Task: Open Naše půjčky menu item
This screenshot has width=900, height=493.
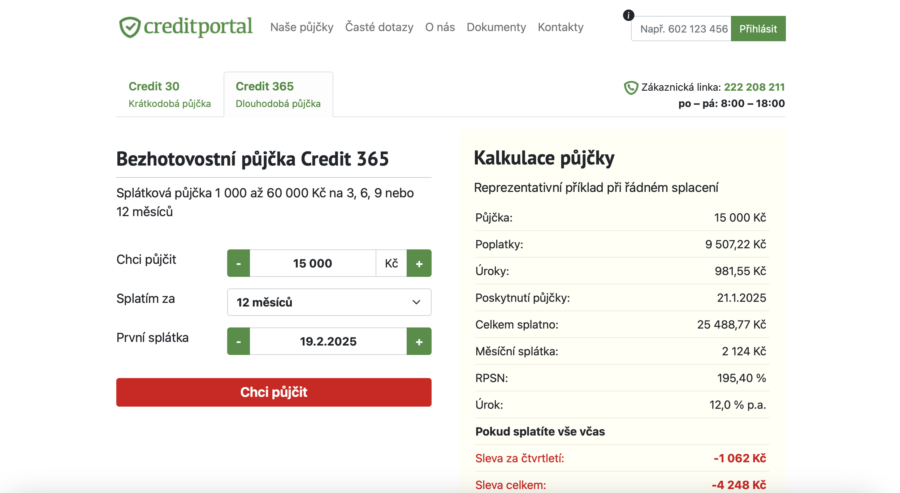Action: coord(301,27)
